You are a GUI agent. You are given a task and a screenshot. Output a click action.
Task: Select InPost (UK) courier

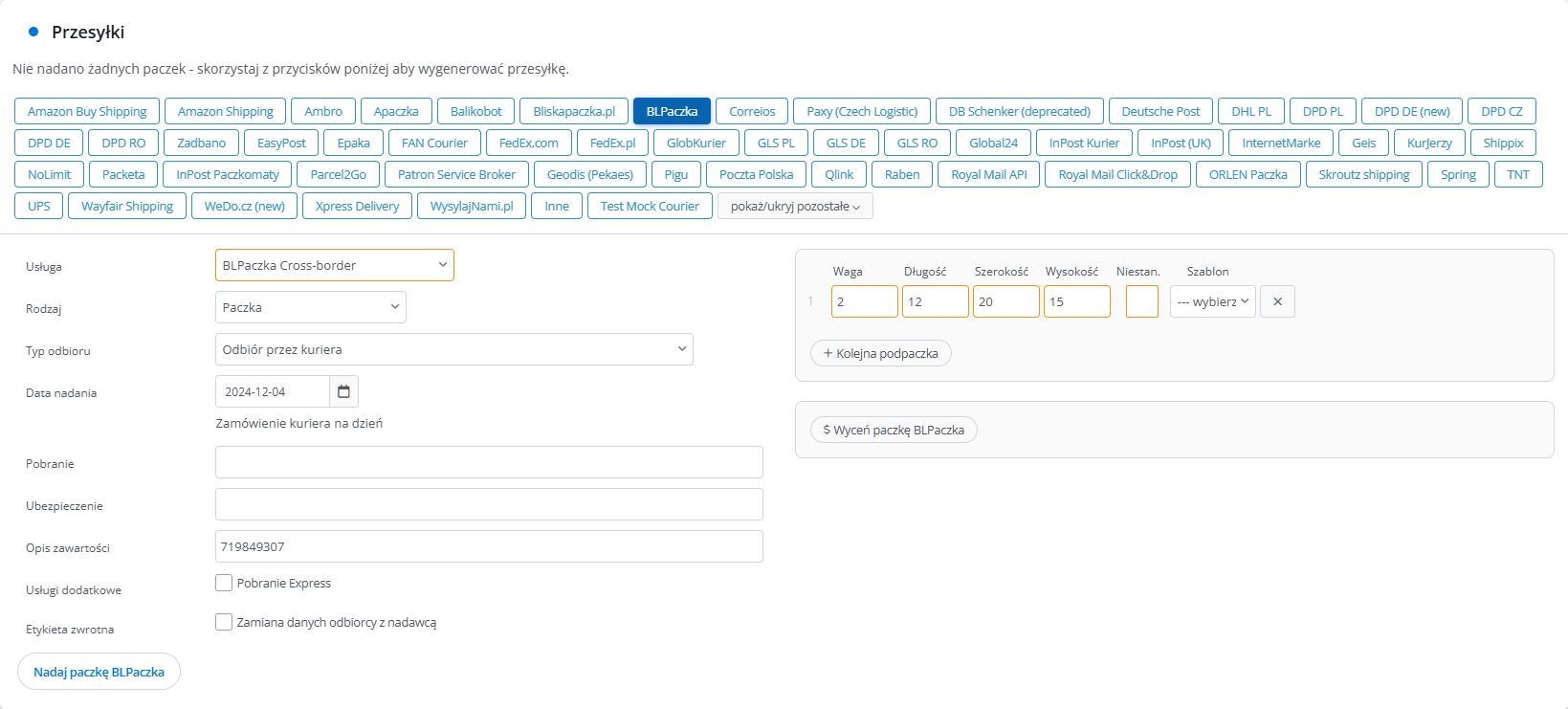[1181, 143]
